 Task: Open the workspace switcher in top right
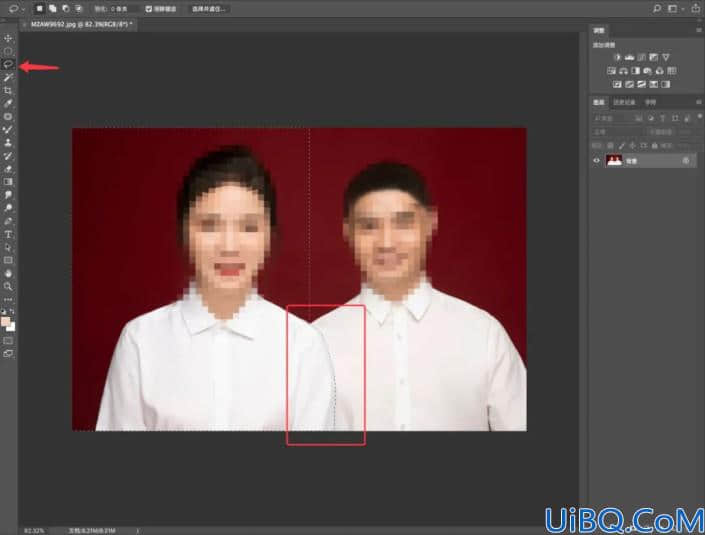tap(673, 9)
